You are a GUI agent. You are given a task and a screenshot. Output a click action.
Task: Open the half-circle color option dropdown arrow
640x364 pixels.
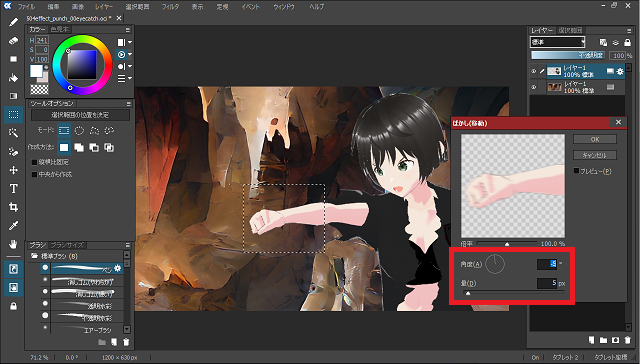(130, 66)
